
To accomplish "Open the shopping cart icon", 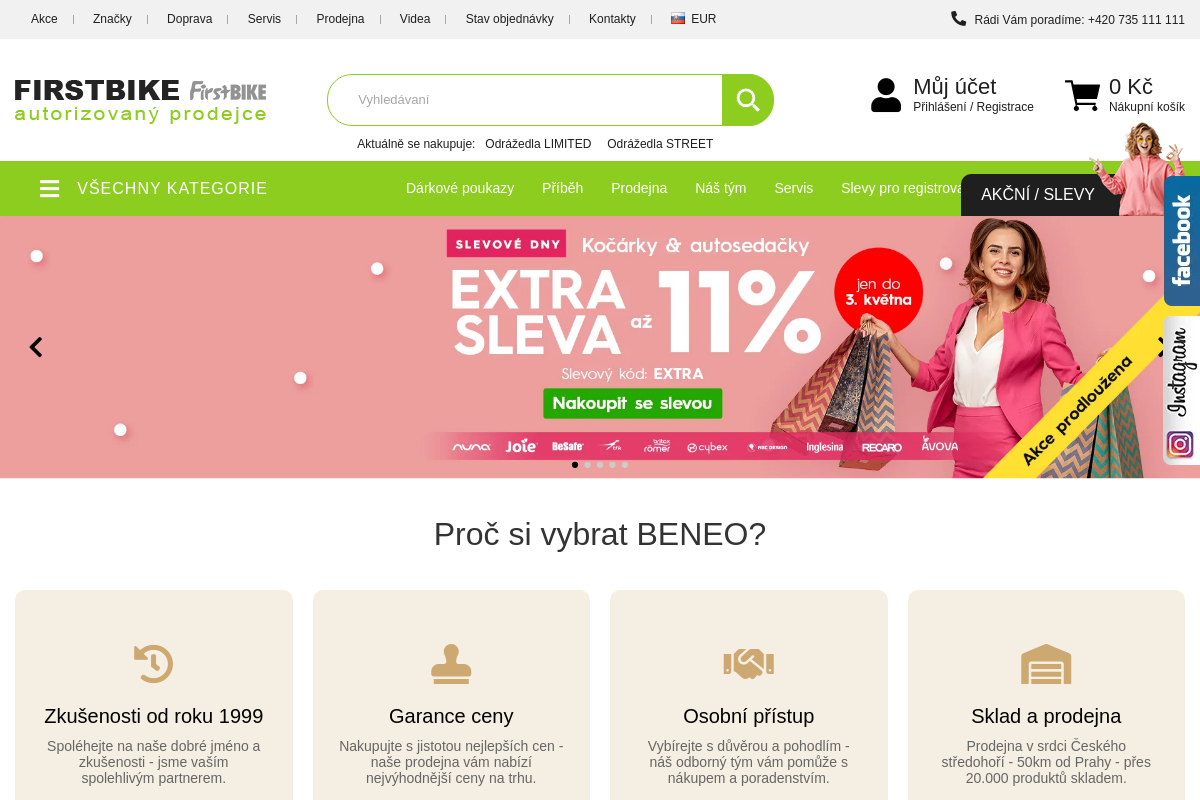I will click(x=1082, y=96).
